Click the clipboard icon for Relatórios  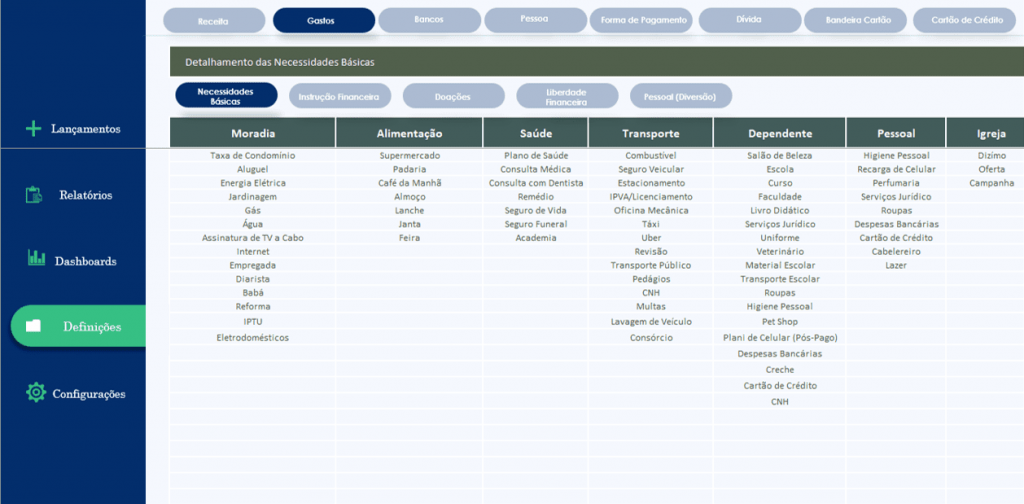pos(34,195)
